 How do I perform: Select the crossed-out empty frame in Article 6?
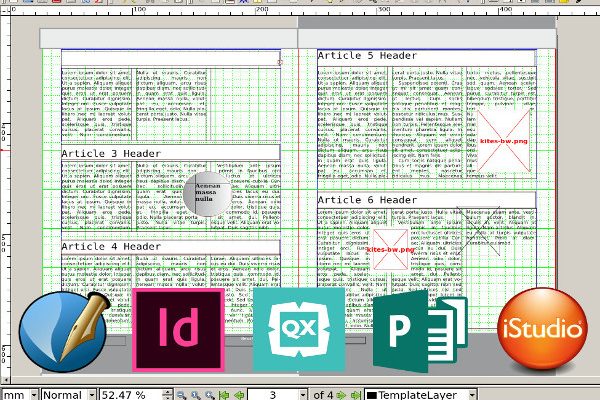click(x=478, y=232)
